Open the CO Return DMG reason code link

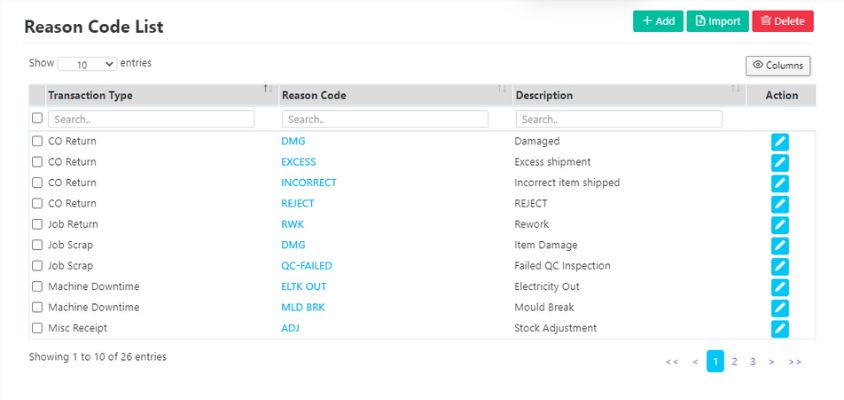tap(293, 141)
